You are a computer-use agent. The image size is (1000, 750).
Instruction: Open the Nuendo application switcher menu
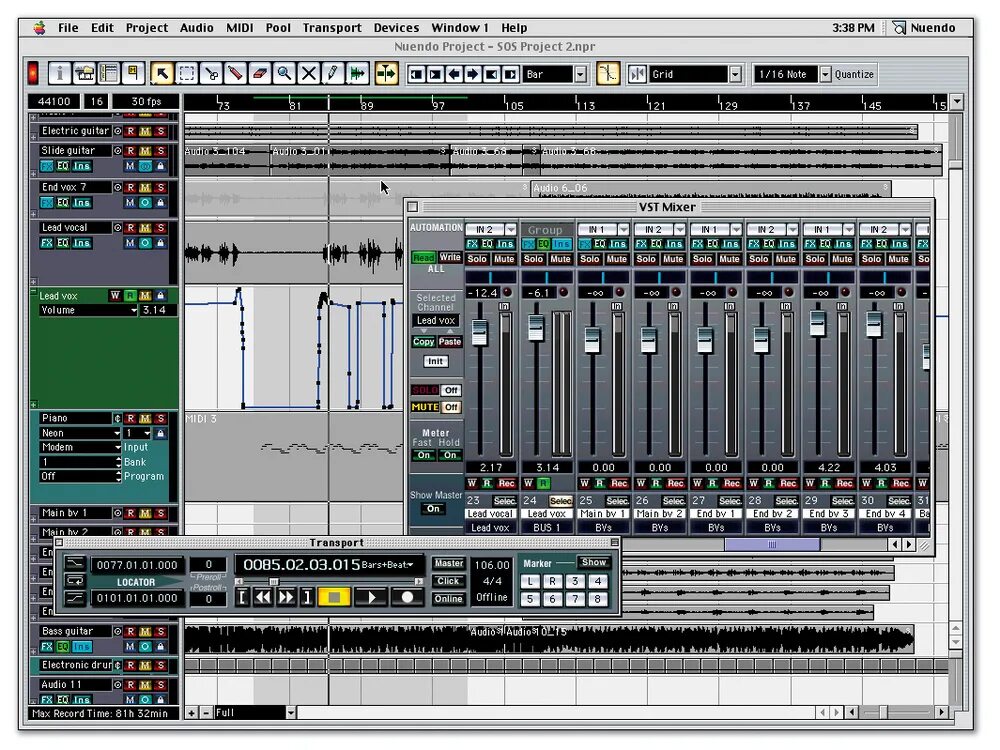tap(924, 27)
